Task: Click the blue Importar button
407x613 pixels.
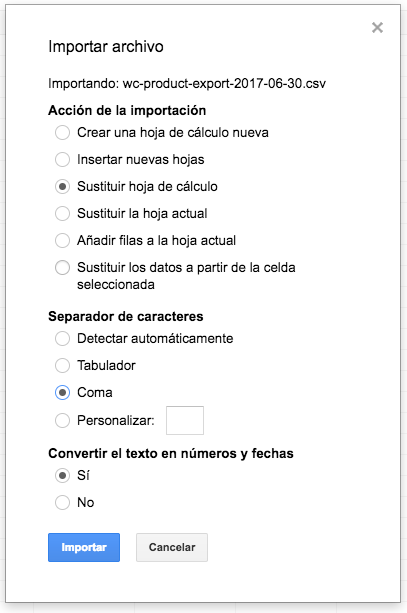Action: coord(84,547)
